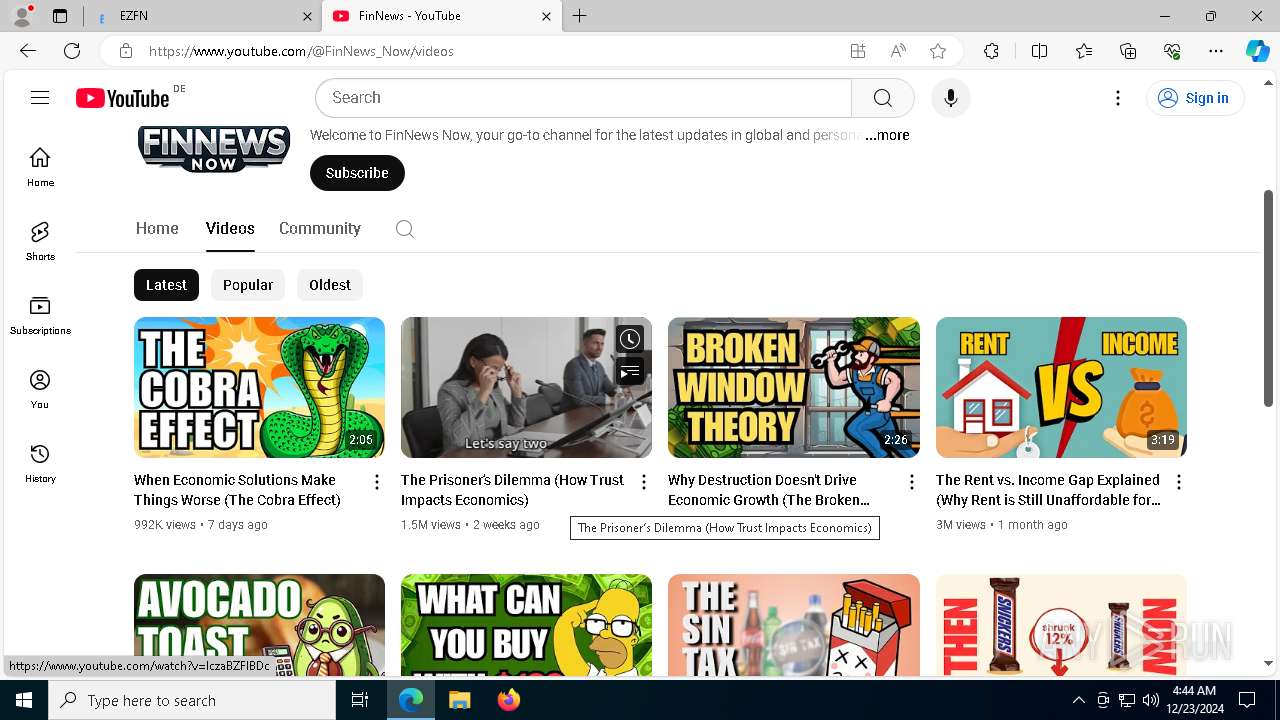Viewport: 1280px width, 720px height.
Task: Open the browser profile icon
Action: 22,16
